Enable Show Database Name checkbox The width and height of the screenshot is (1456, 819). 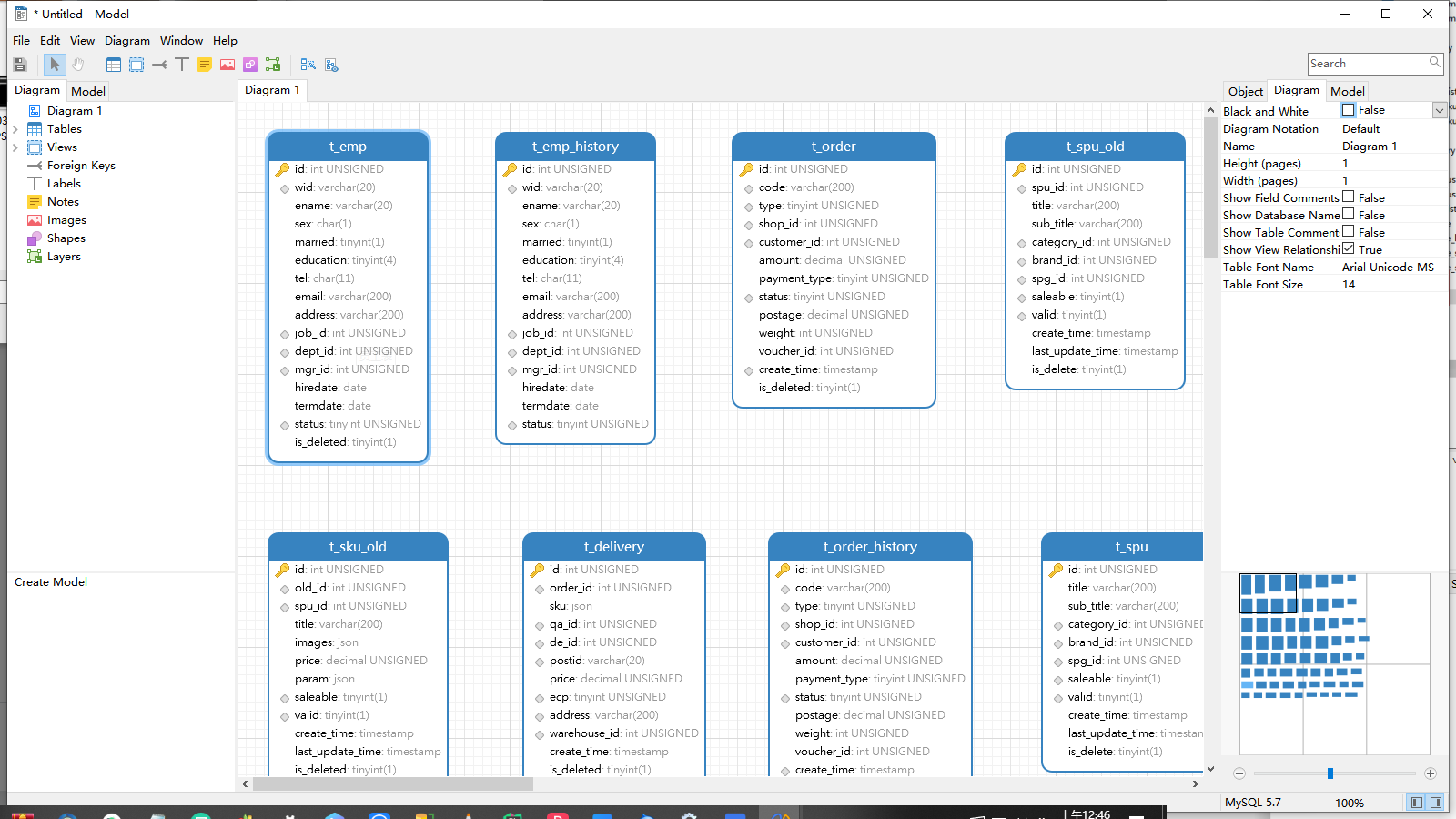pos(1349,215)
